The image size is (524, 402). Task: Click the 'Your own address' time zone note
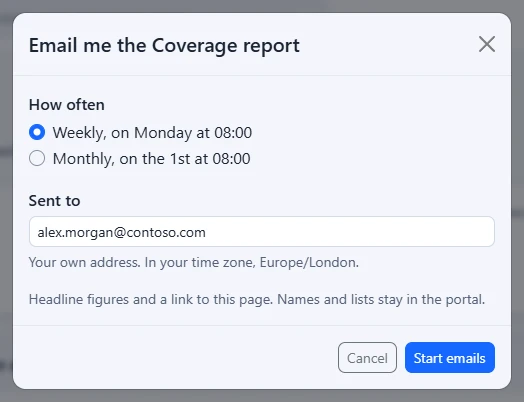click(x=194, y=263)
